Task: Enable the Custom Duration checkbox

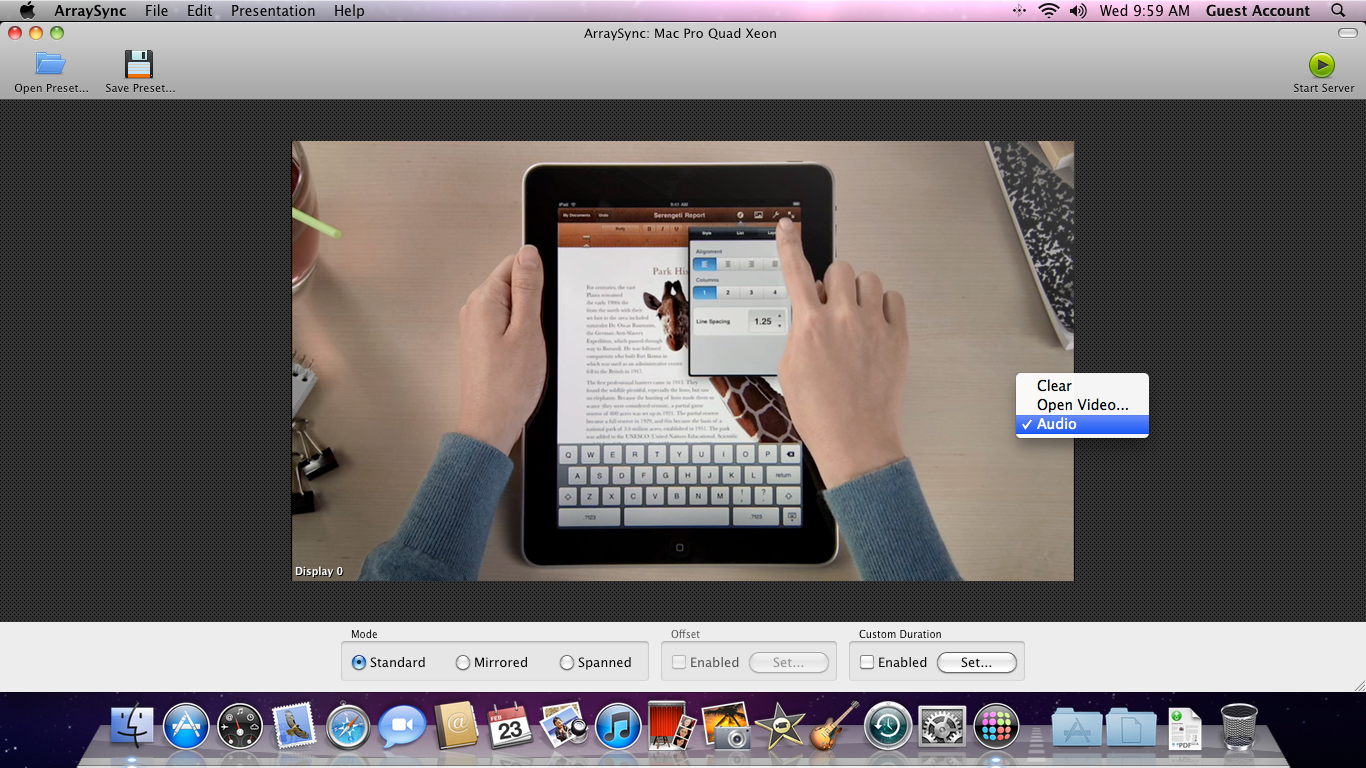Action: (867, 662)
